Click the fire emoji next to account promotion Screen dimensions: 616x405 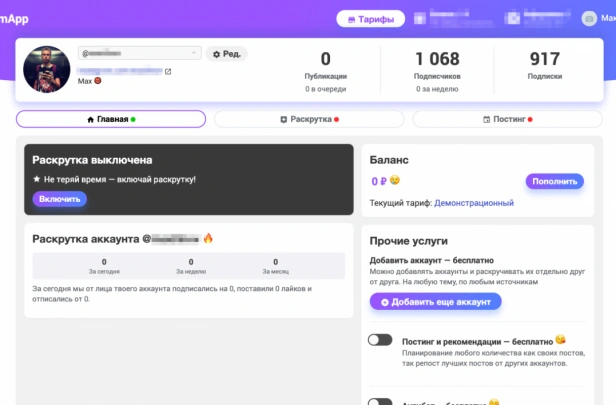point(208,238)
